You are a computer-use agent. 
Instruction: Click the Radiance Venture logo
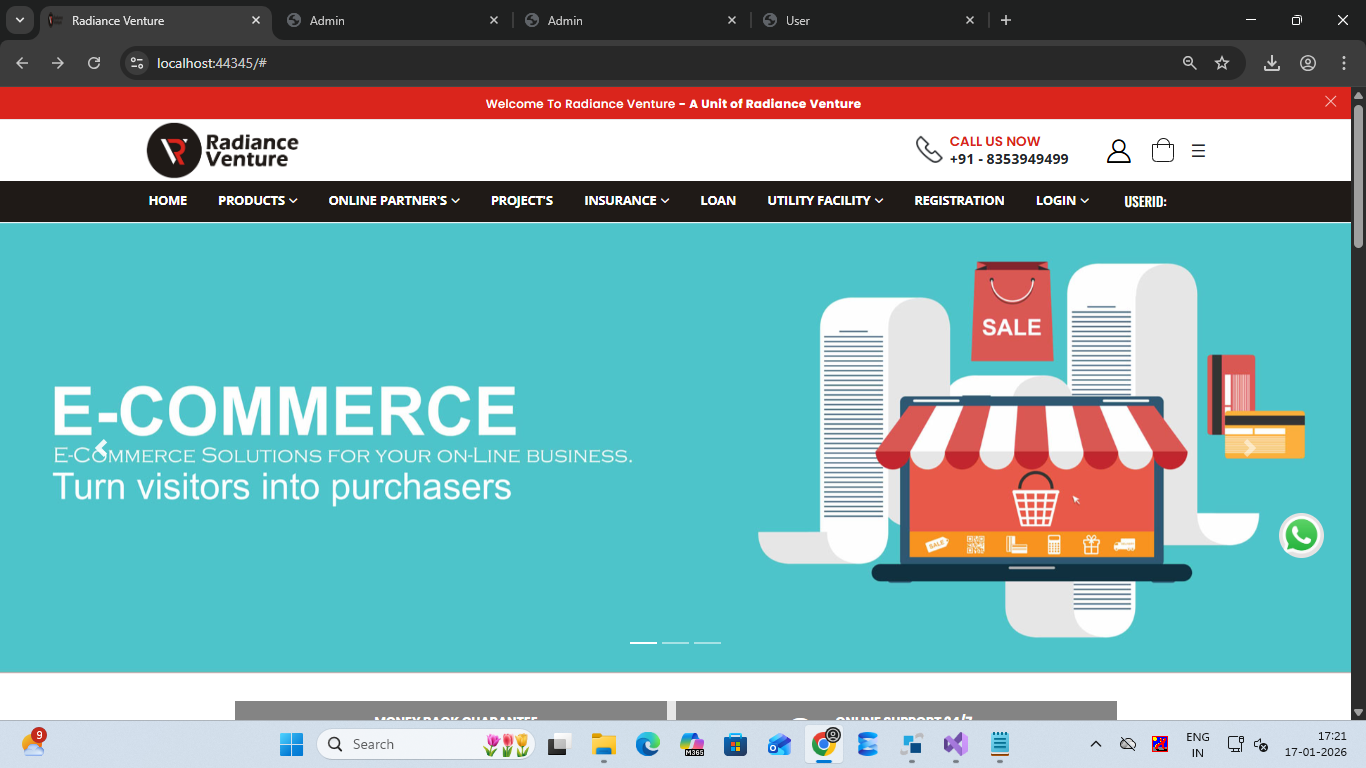tap(223, 150)
